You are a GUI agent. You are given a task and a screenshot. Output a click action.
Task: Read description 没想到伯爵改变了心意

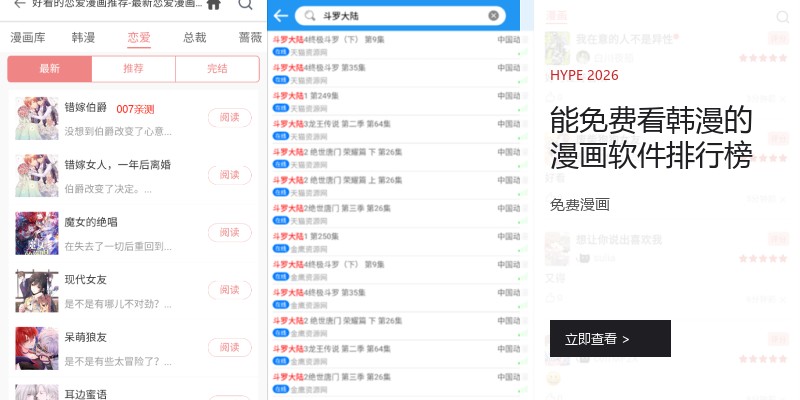point(118,132)
